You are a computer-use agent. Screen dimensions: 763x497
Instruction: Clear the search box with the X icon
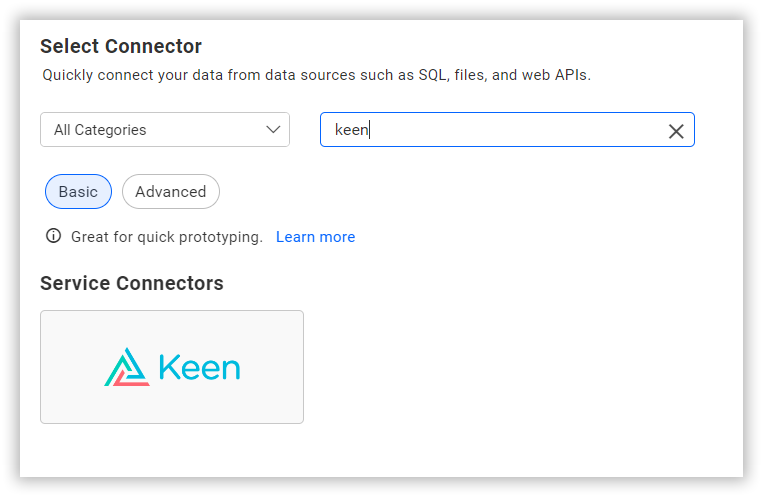676,131
